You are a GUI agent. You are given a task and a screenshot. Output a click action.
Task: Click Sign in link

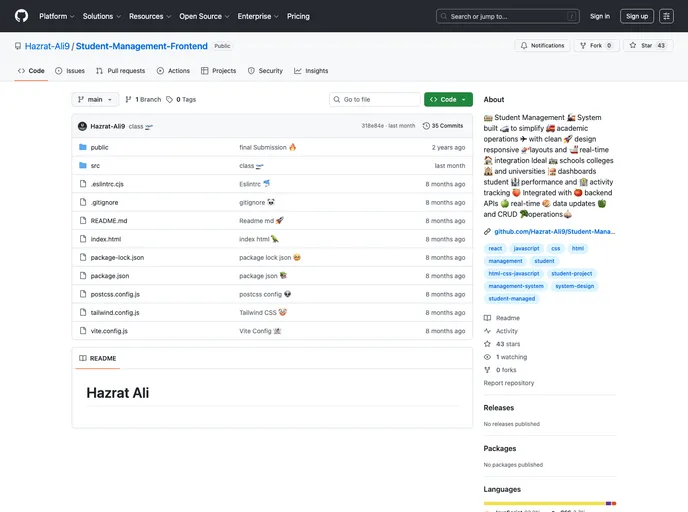600,16
